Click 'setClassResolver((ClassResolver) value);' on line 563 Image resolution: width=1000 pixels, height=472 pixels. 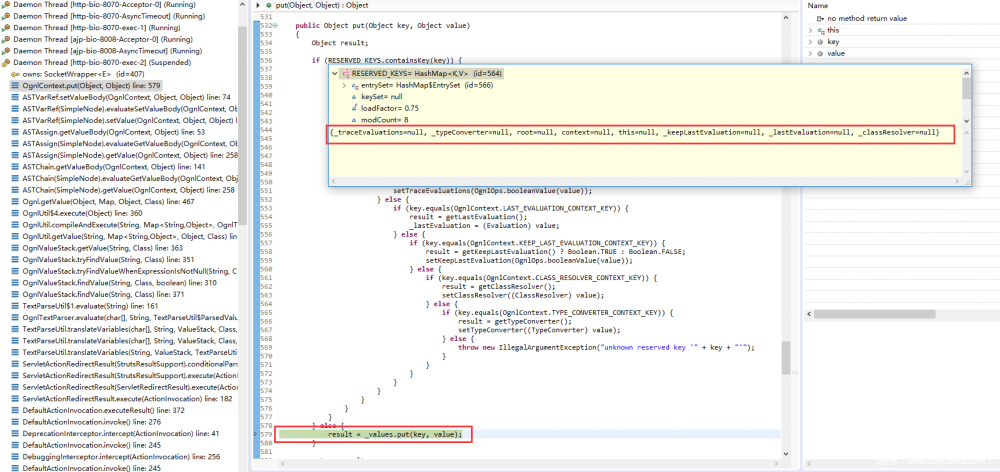pos(522,295)
